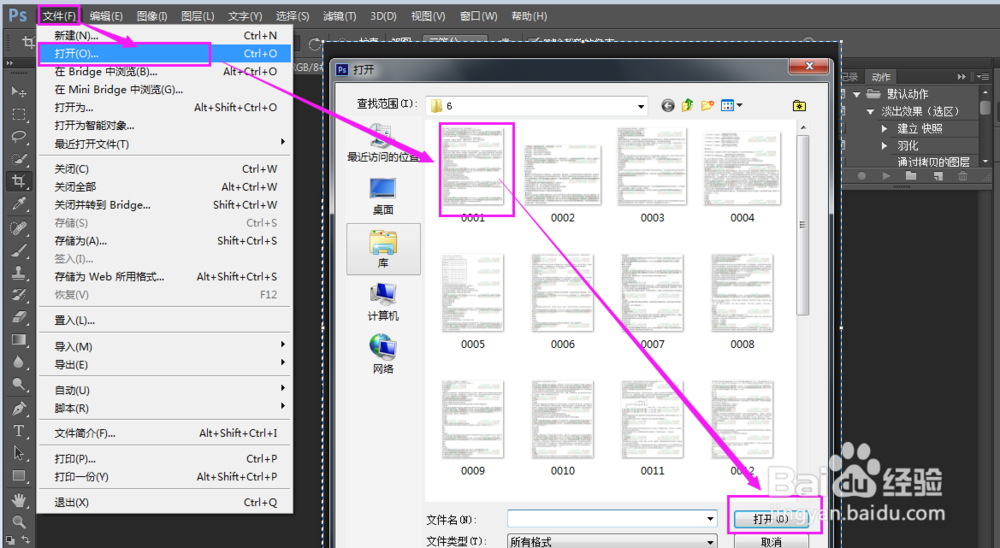Select the Eraser tool
This screenshot has width=1000, height=548.
coord(18,317)
